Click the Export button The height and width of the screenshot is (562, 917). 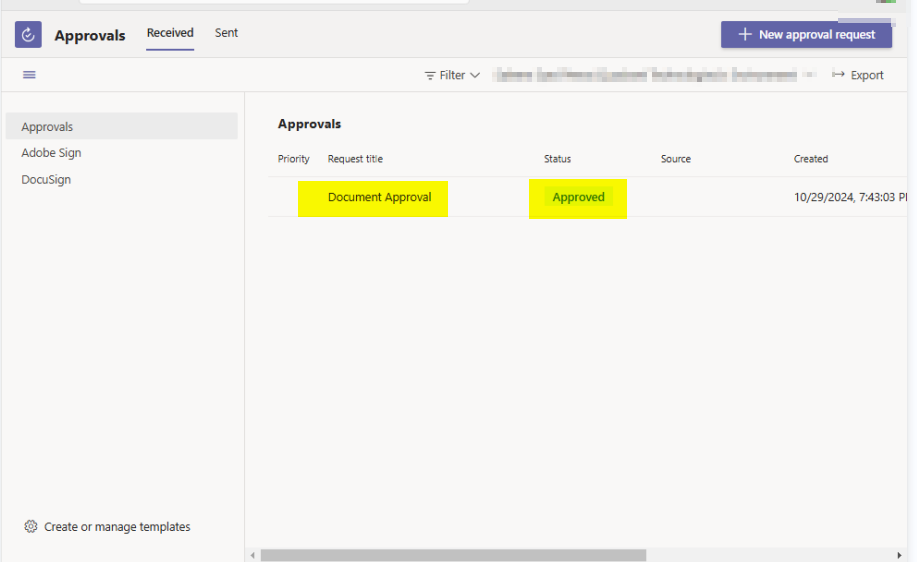point(857,75)
